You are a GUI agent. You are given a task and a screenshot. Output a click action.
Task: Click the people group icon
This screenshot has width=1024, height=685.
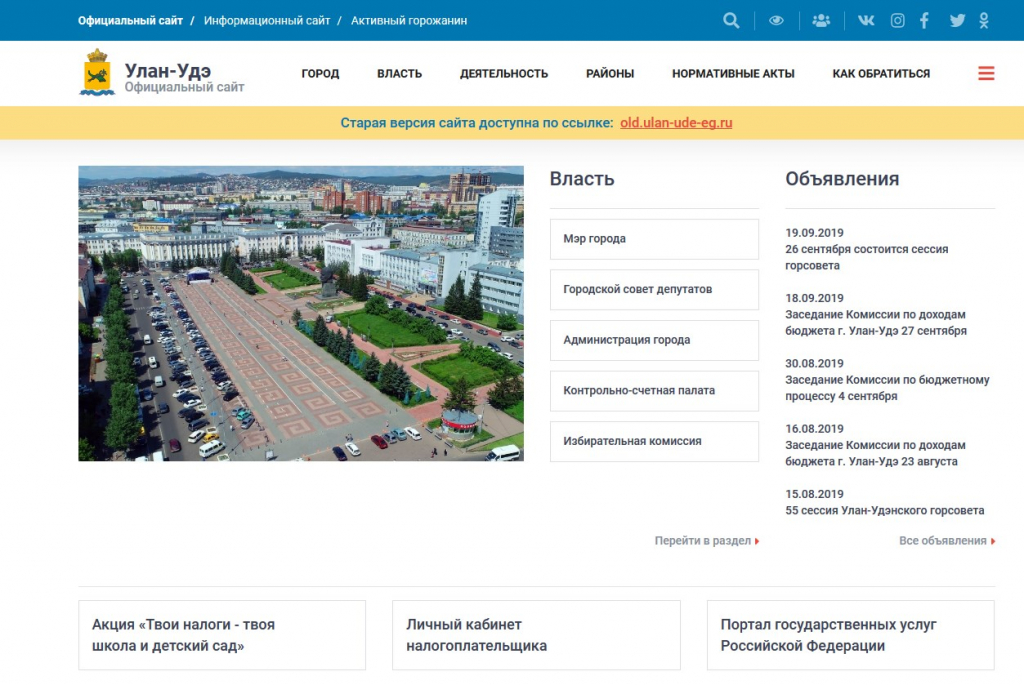[821, 20]
